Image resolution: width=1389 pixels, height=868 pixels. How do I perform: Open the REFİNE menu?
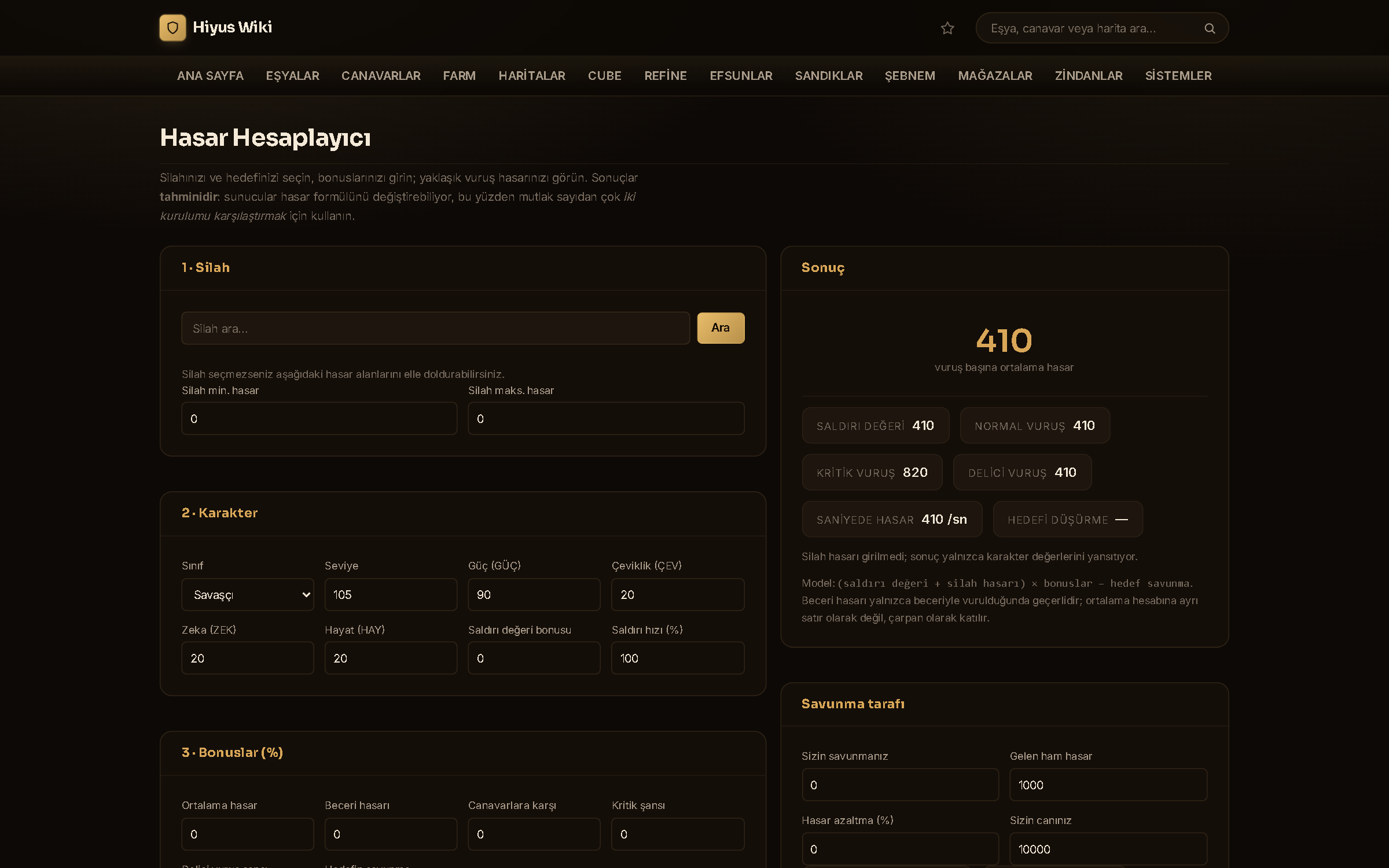coord(666,76)
